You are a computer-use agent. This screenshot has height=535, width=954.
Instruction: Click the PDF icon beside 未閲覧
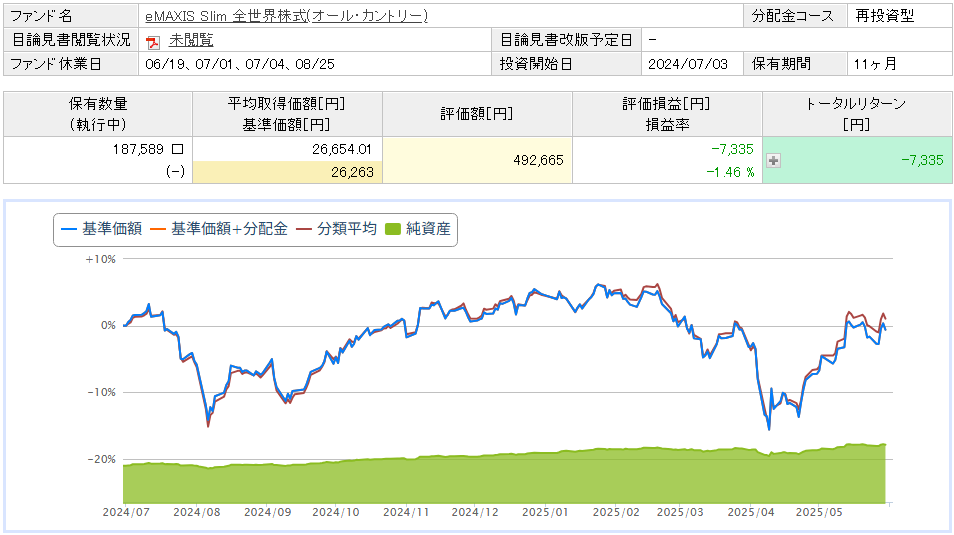click(153, 42)
